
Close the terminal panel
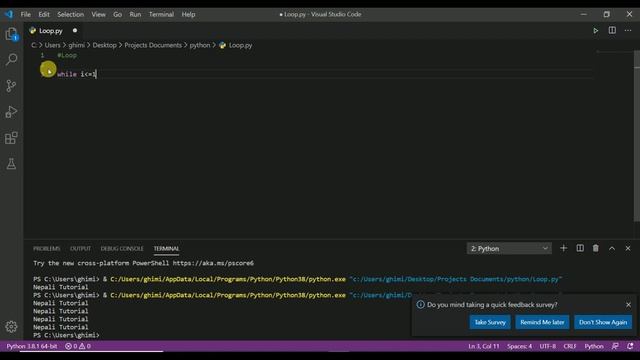click(x=628, y=248)
